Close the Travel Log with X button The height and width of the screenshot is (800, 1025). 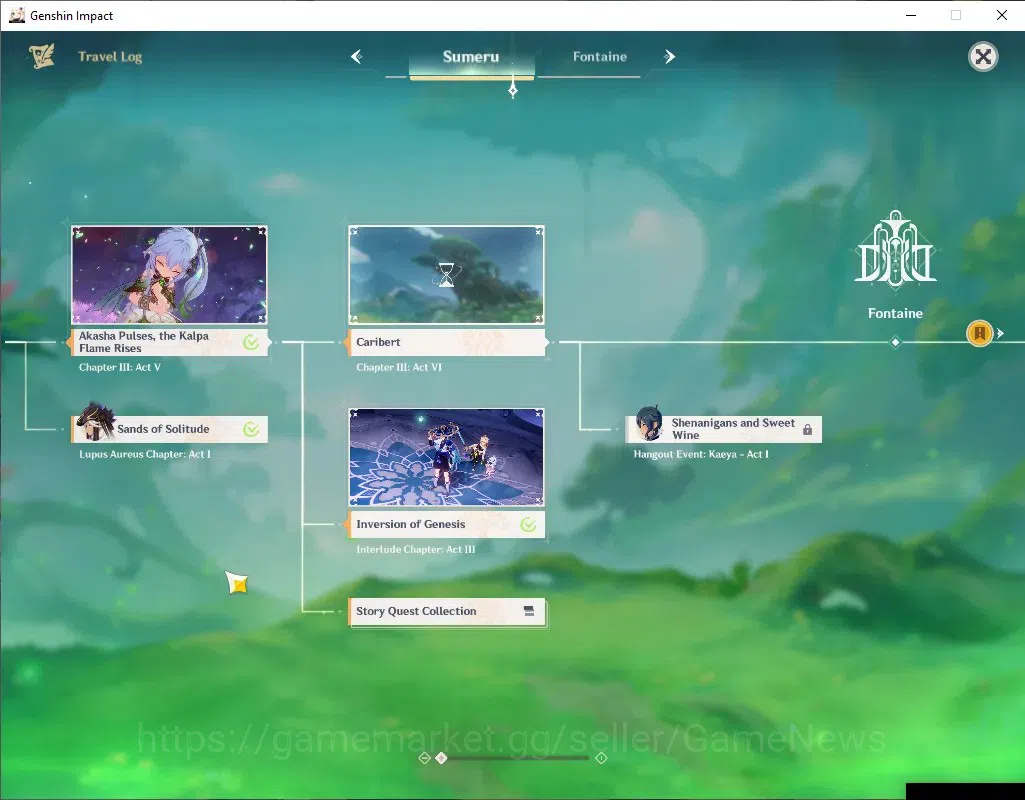[983, 57]
